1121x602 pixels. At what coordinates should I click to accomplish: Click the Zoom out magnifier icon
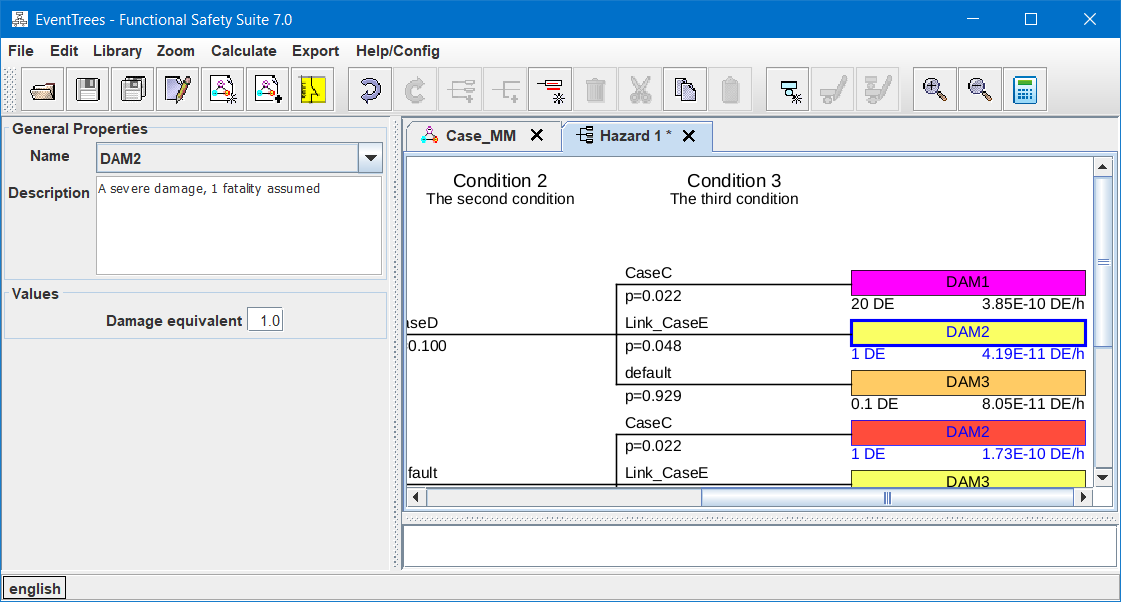click(x=979, y=90)
